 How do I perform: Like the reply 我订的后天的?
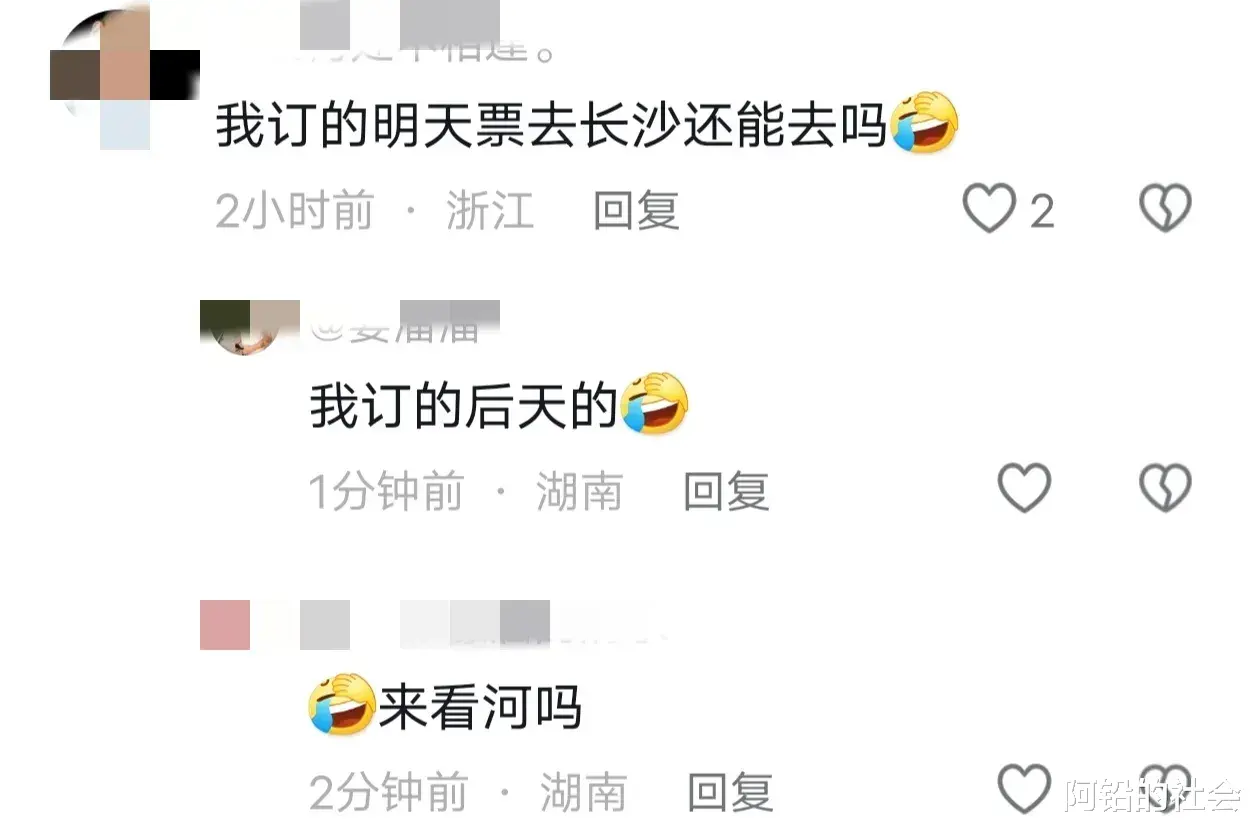1025,488
